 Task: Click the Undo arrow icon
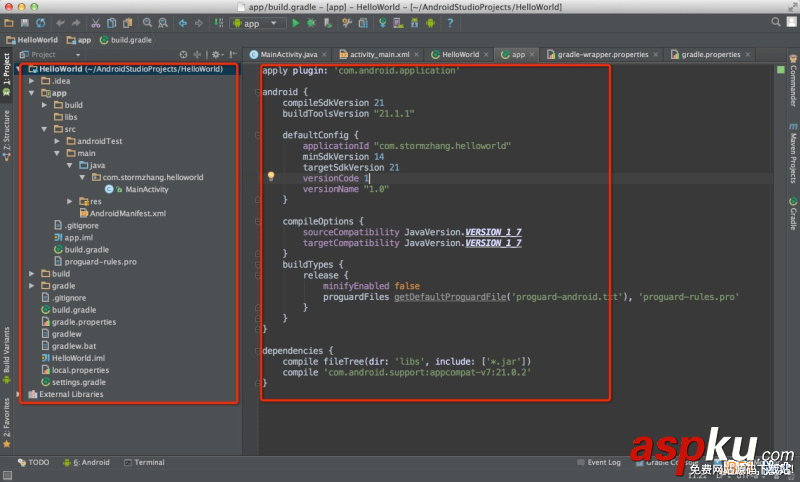click(x=60, y=23)
